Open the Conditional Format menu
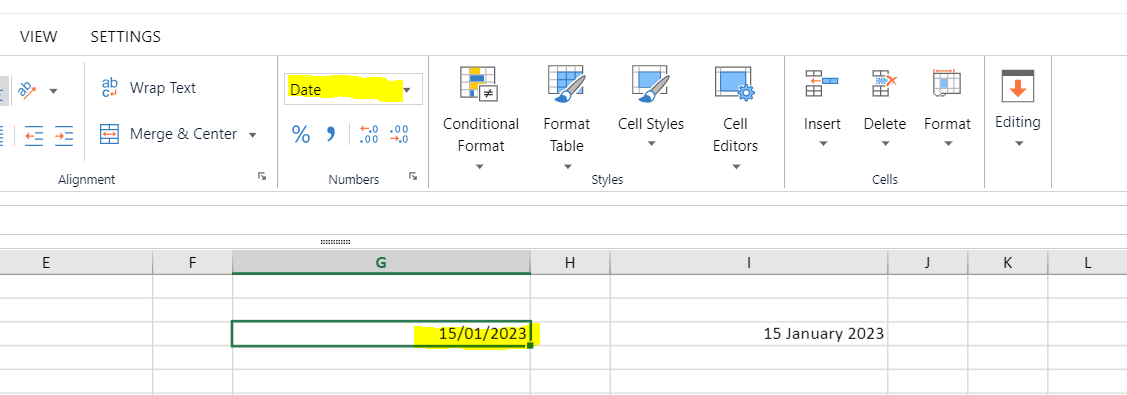Screen dimensions: 1127x395 coord(480,118)
